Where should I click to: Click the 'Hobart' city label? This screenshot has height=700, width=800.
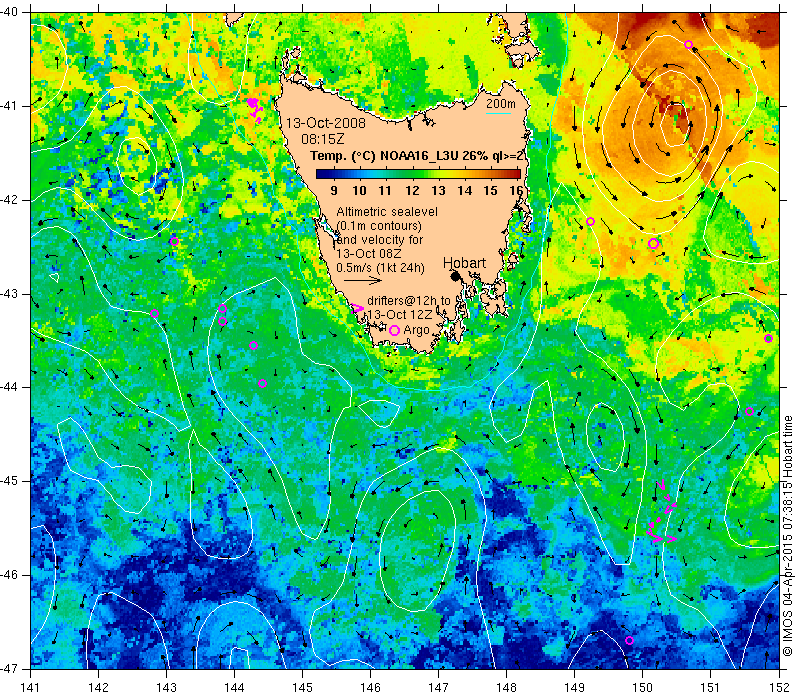coord(464,263)
